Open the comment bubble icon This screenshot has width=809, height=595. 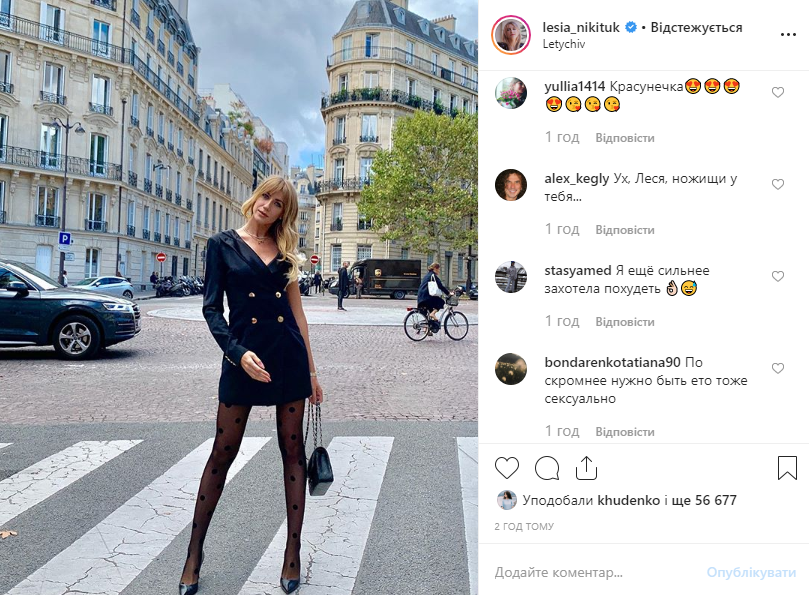(x=547, y=468)
